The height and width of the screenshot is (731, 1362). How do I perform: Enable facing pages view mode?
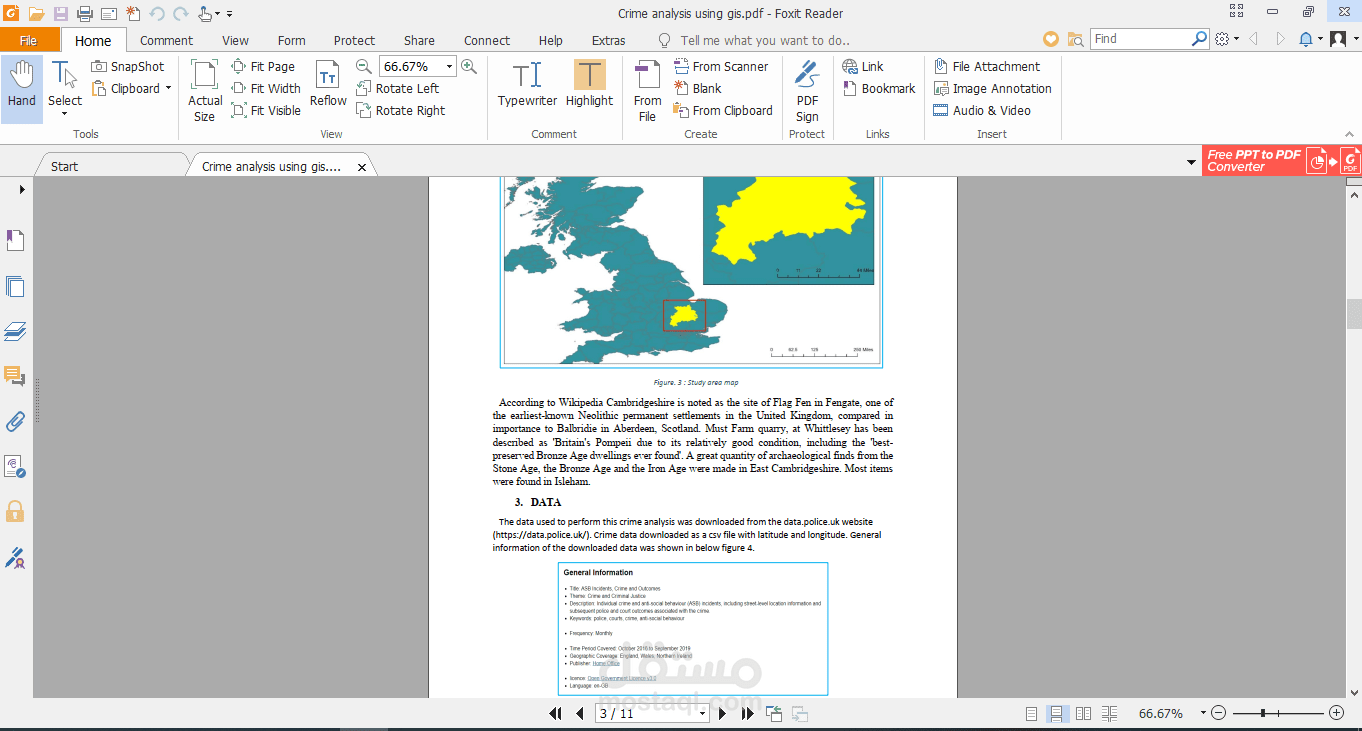click(x=1083, y=714)
